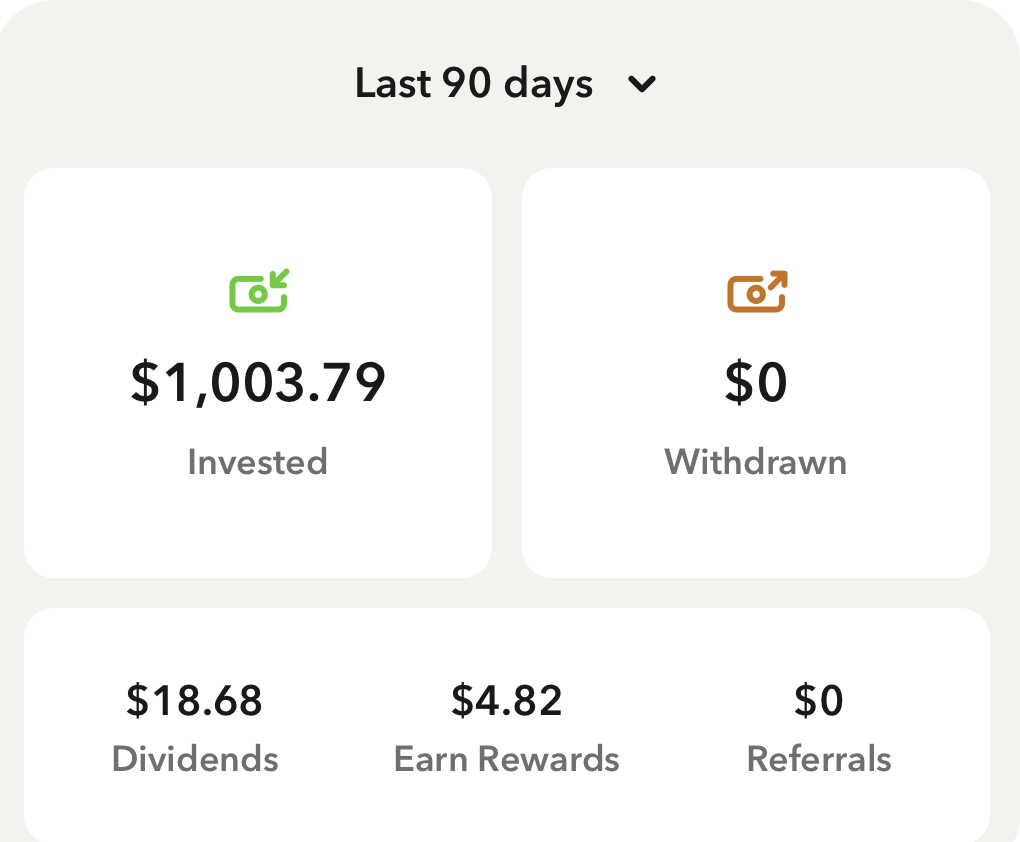The image size is (1020, 842).
Task: Open the "Last 90 days" period selector
Action: (x=474, y=84)
